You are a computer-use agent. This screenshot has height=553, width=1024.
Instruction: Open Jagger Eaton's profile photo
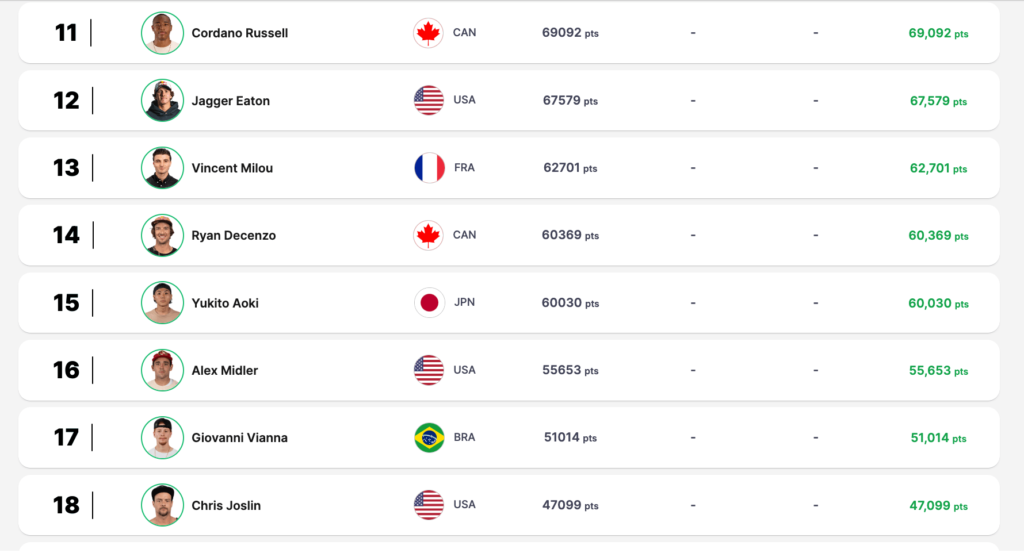click(162, 100)
